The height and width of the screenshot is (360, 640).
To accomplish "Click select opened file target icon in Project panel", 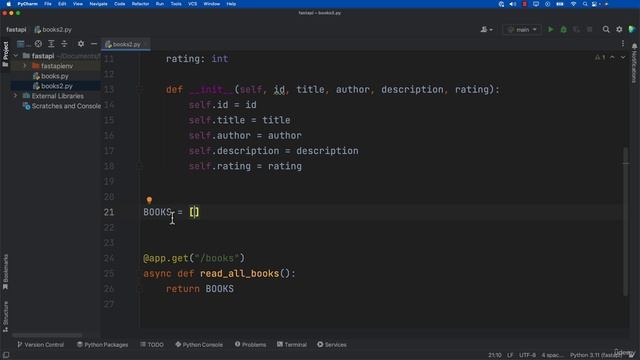I will pyautogui.click(x=38, y=44).
